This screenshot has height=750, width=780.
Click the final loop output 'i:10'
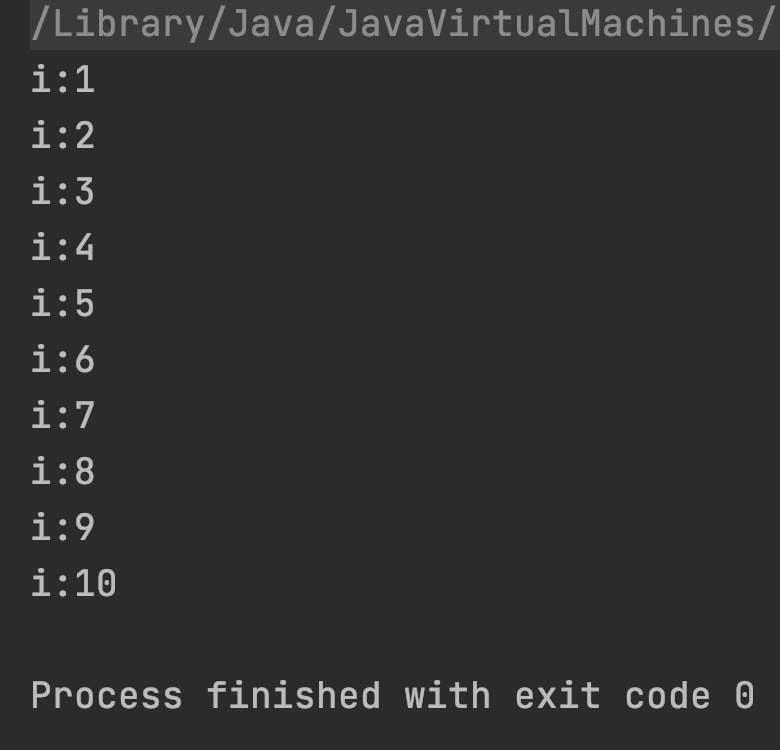pos(74,583)
